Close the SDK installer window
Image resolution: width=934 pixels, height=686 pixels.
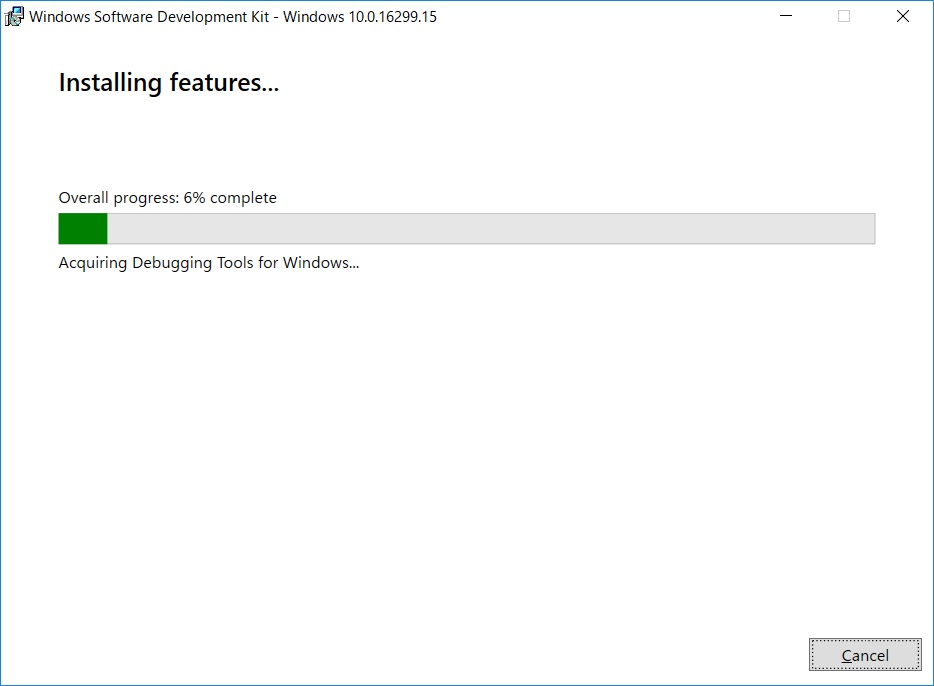coord(902,16)
